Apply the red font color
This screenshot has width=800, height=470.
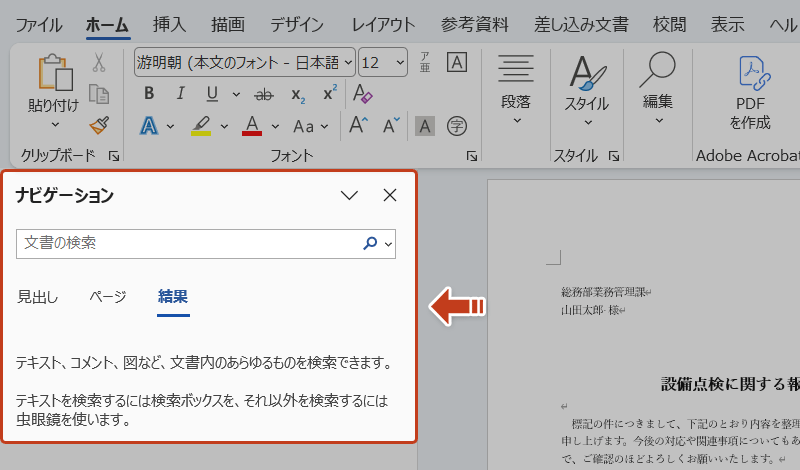click(x=252, y=126)
